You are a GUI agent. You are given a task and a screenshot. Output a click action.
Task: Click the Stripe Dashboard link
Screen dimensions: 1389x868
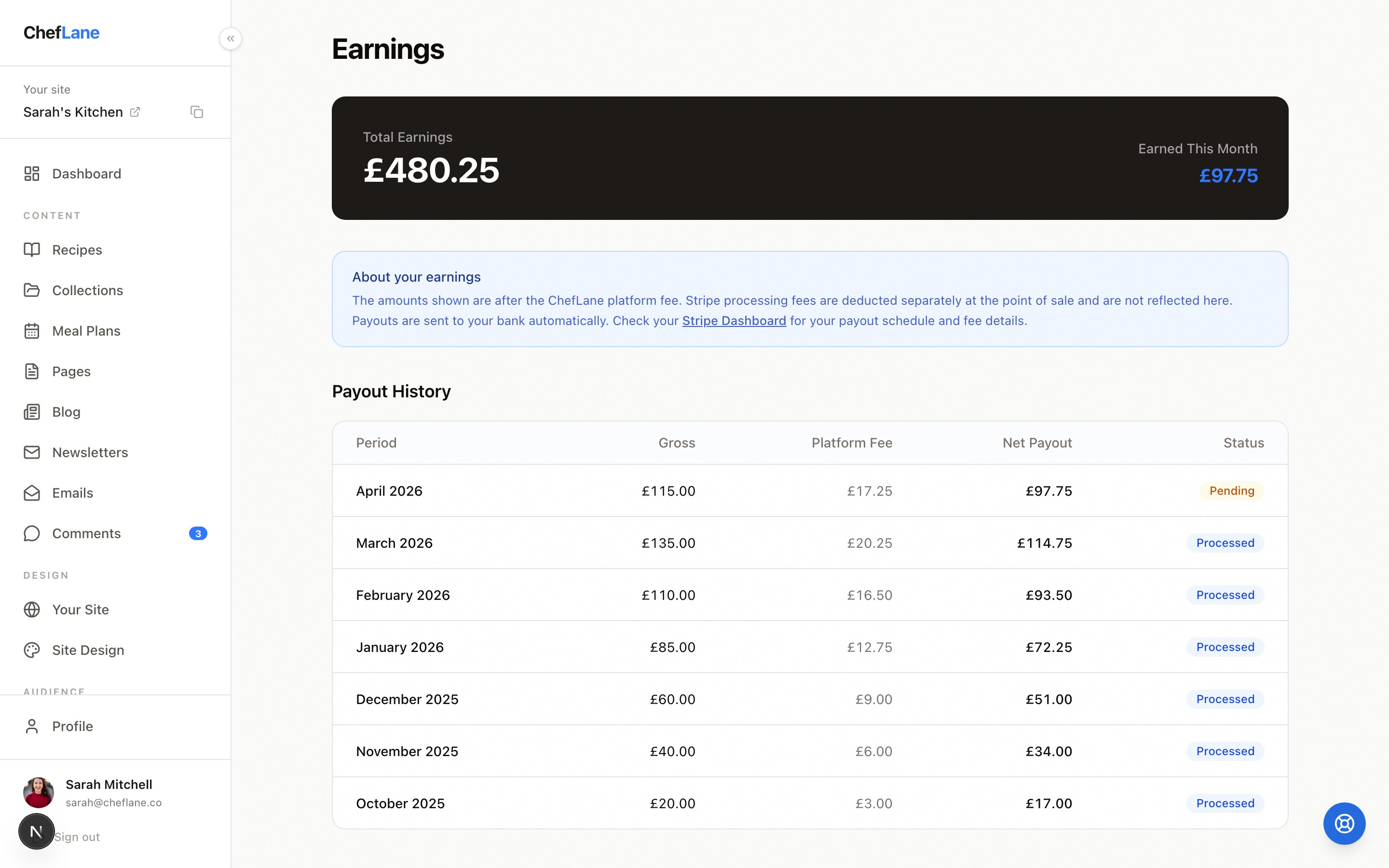coord(734,321)
